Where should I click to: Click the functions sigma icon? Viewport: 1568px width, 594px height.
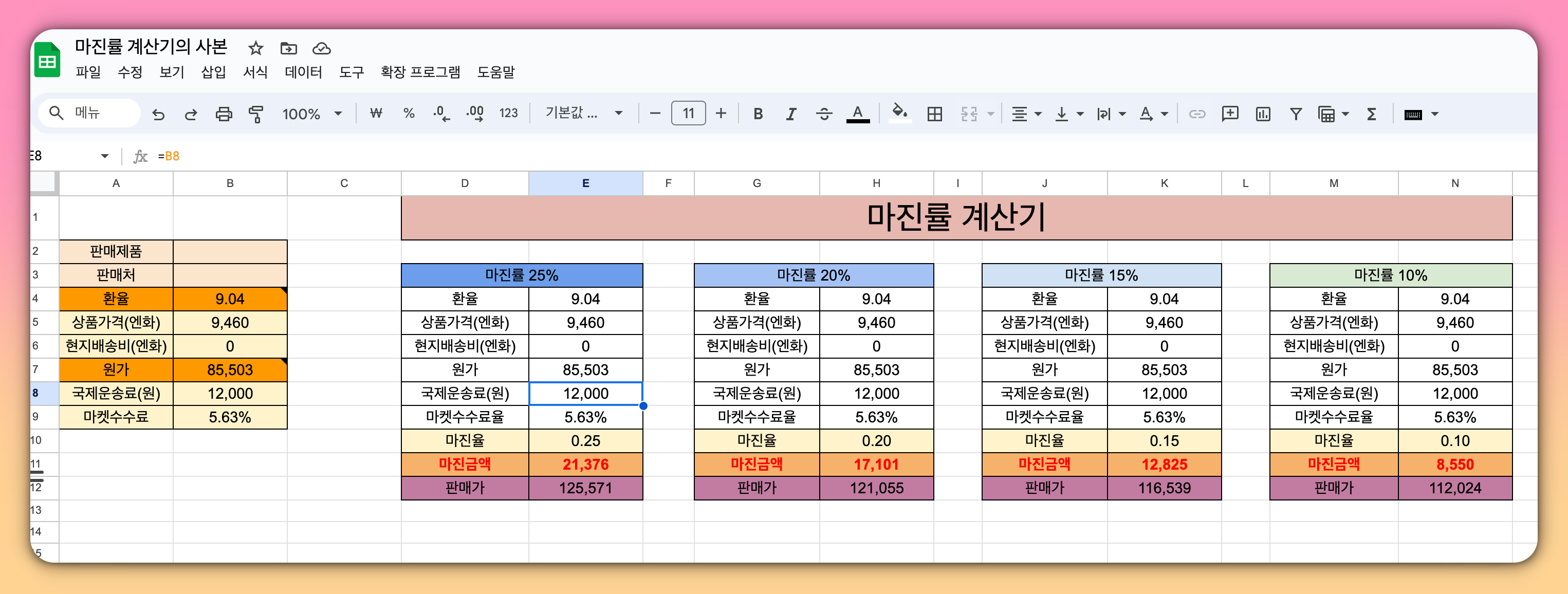[x=1371, y=114]
